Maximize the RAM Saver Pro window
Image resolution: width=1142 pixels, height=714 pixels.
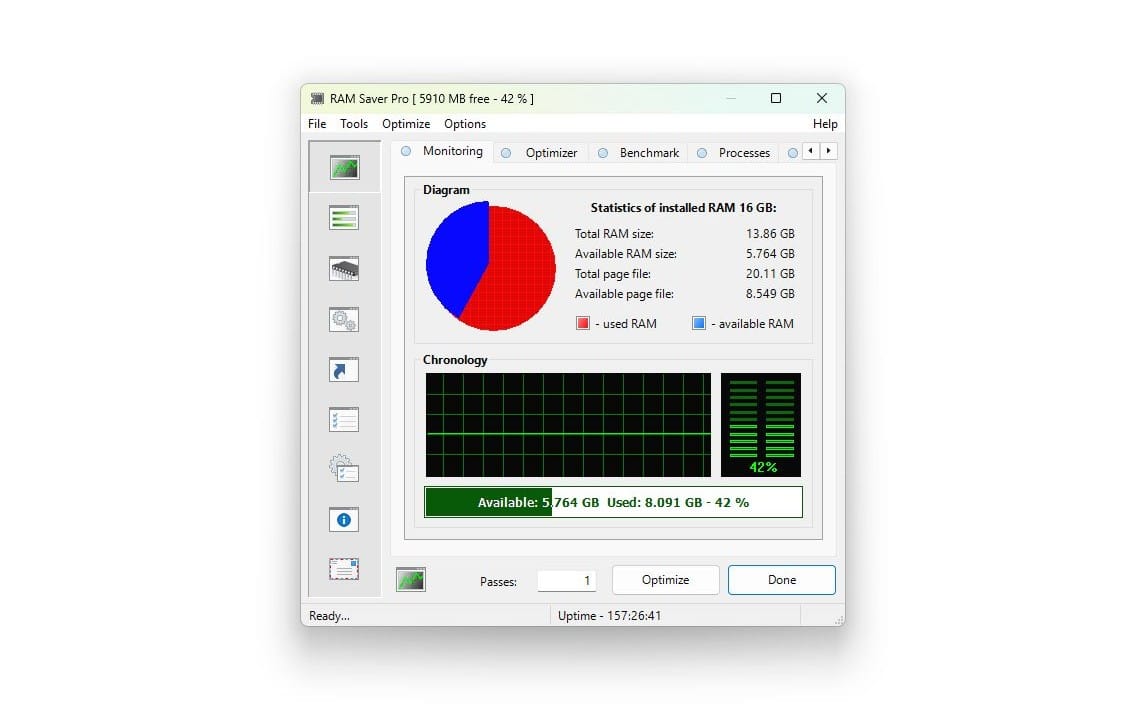pyautogui.click(x=776, y=98)
